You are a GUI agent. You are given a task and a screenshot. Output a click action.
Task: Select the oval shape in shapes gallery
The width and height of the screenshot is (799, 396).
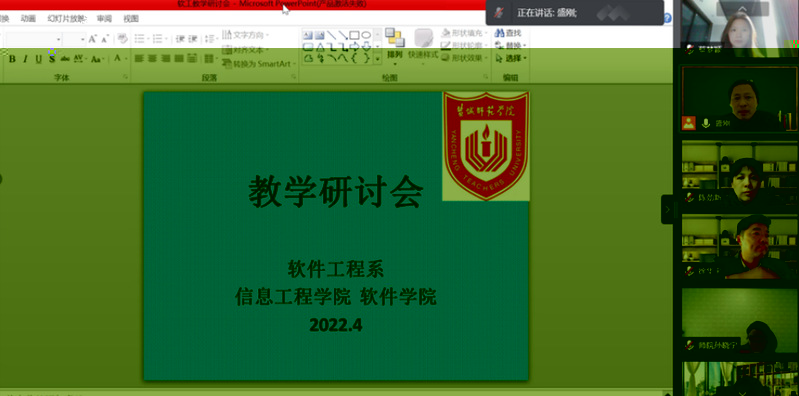pos(366,35)
